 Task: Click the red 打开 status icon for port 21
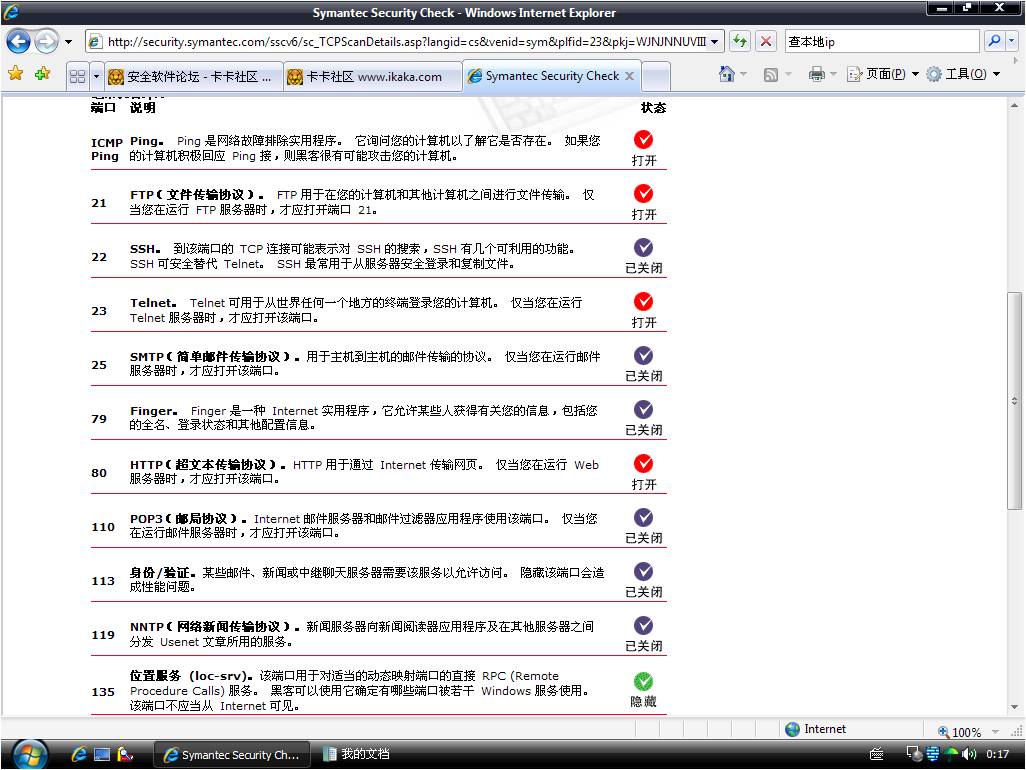tap(643, 194)
